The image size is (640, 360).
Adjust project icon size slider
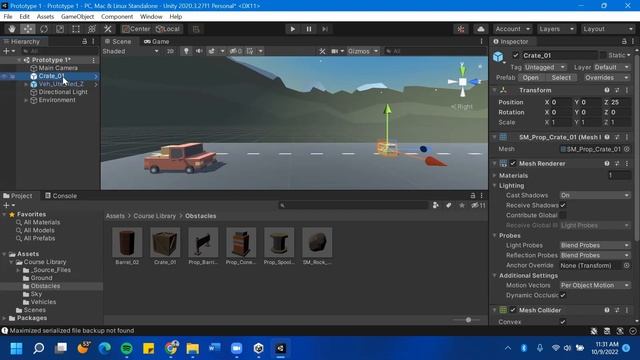(469, 320)
